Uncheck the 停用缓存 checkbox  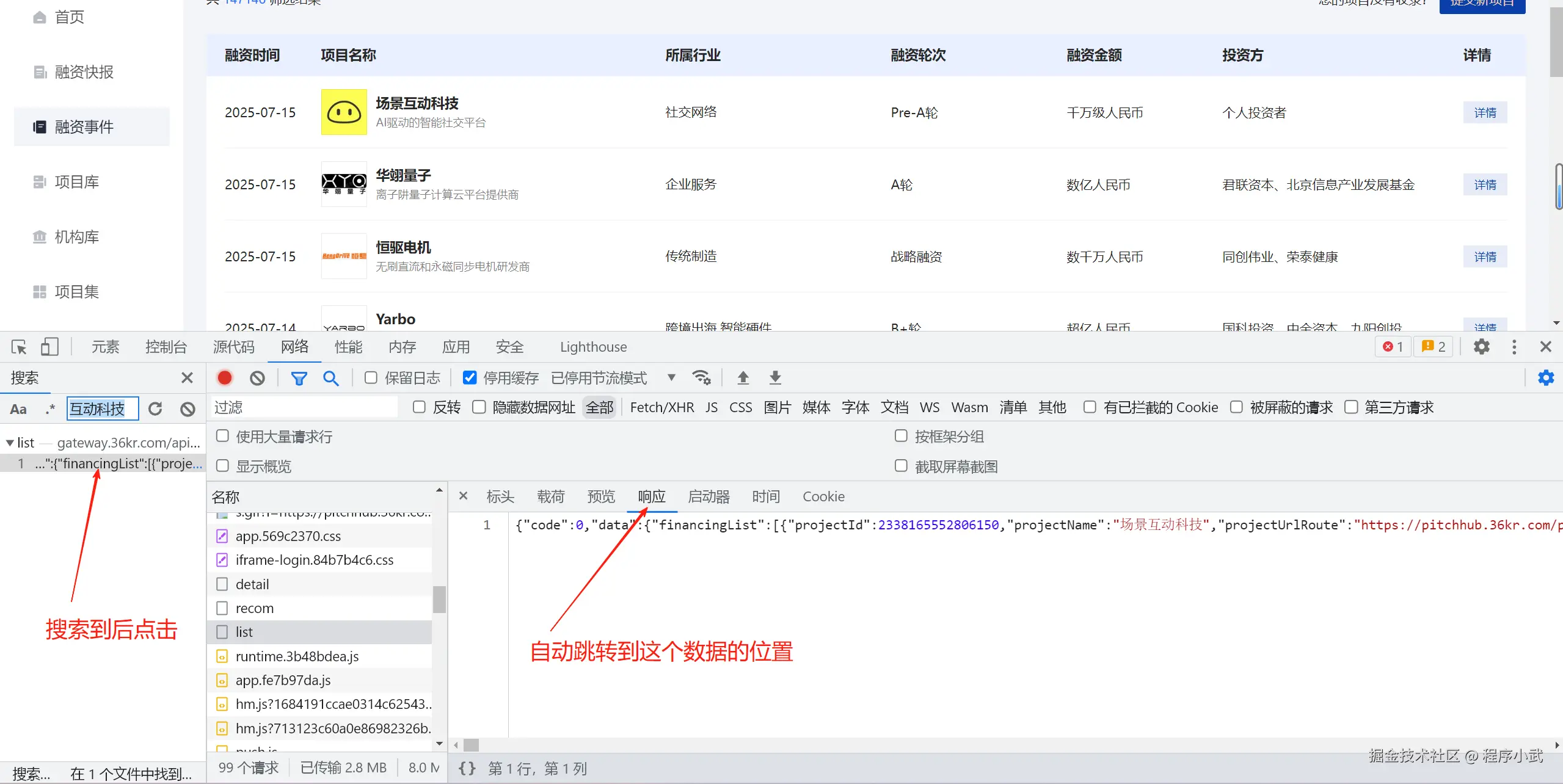point(469,378)
